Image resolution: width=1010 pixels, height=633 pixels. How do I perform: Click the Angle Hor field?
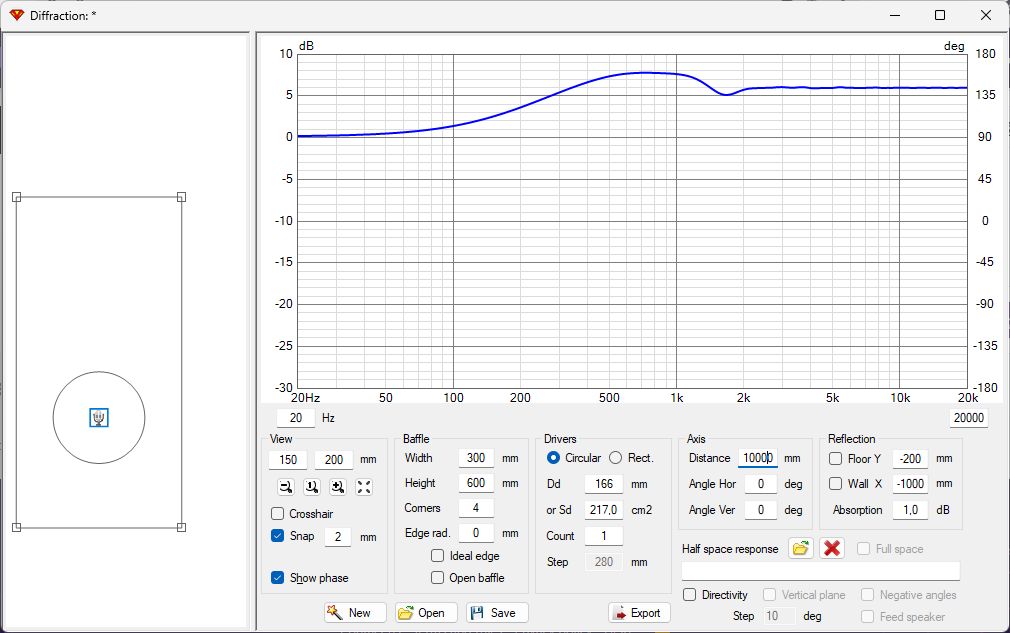(761, 484)
